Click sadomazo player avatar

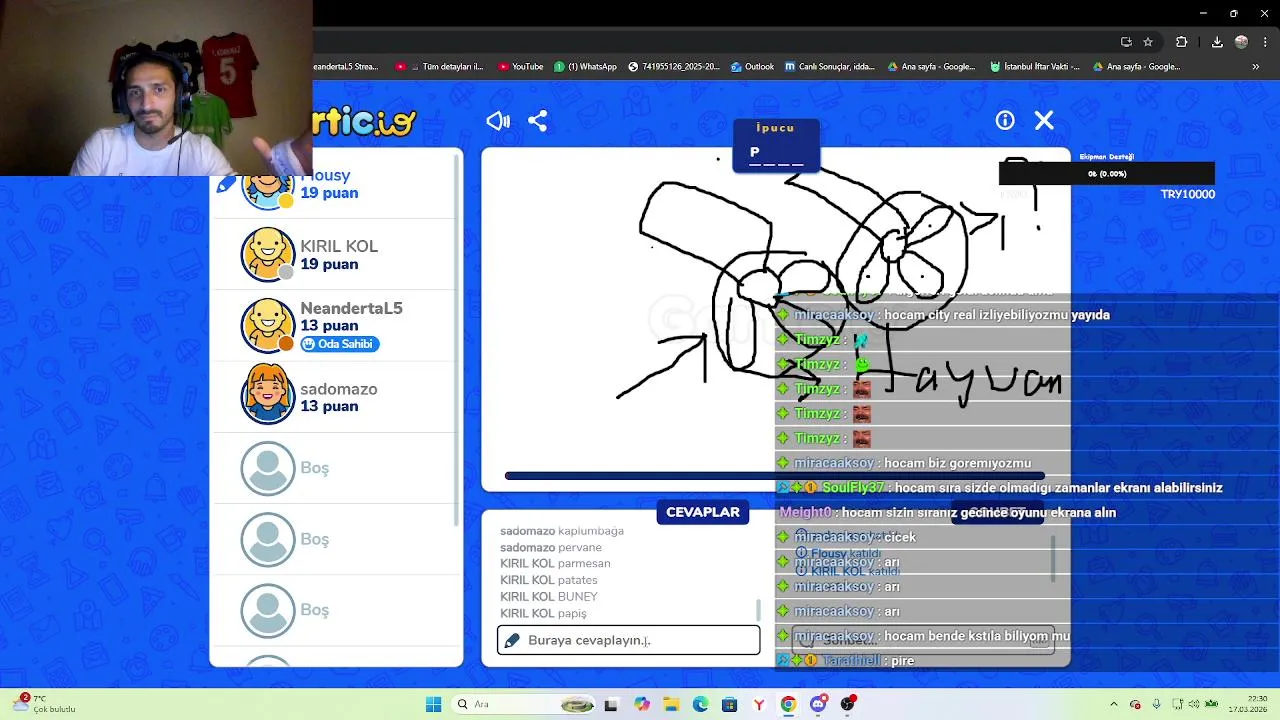tap(268, 396)
